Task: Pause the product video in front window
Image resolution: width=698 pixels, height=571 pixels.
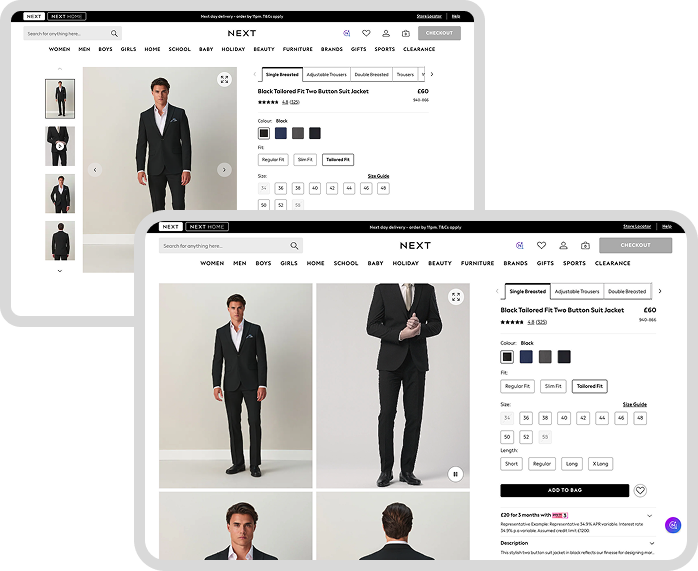Action: (x=455, y=474)
